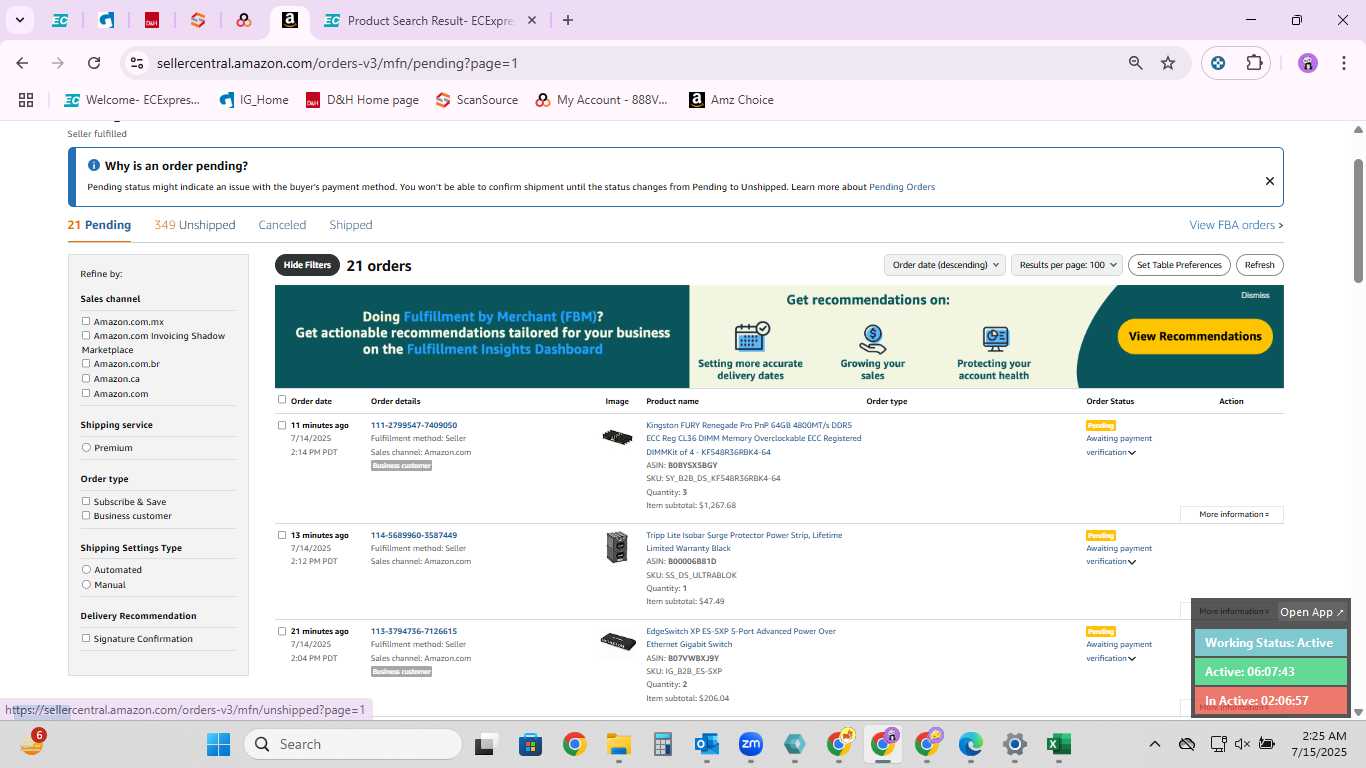Select order 111-2799547-7409050 checkbox

(282, 425)
